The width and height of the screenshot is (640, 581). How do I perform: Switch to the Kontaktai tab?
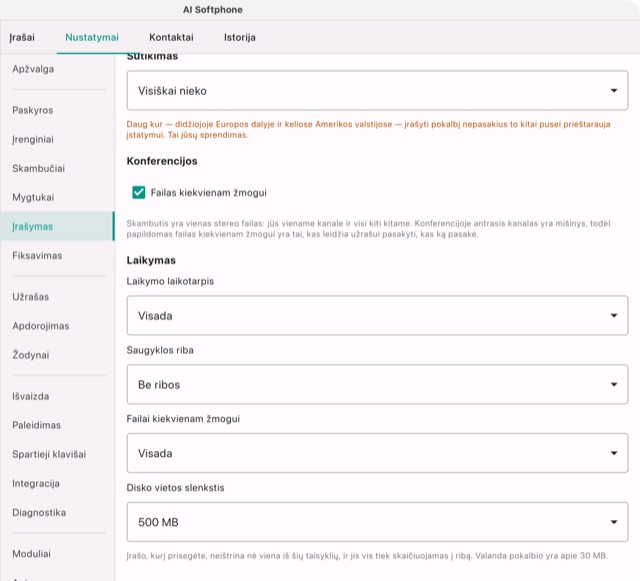[x=171, y=37]
